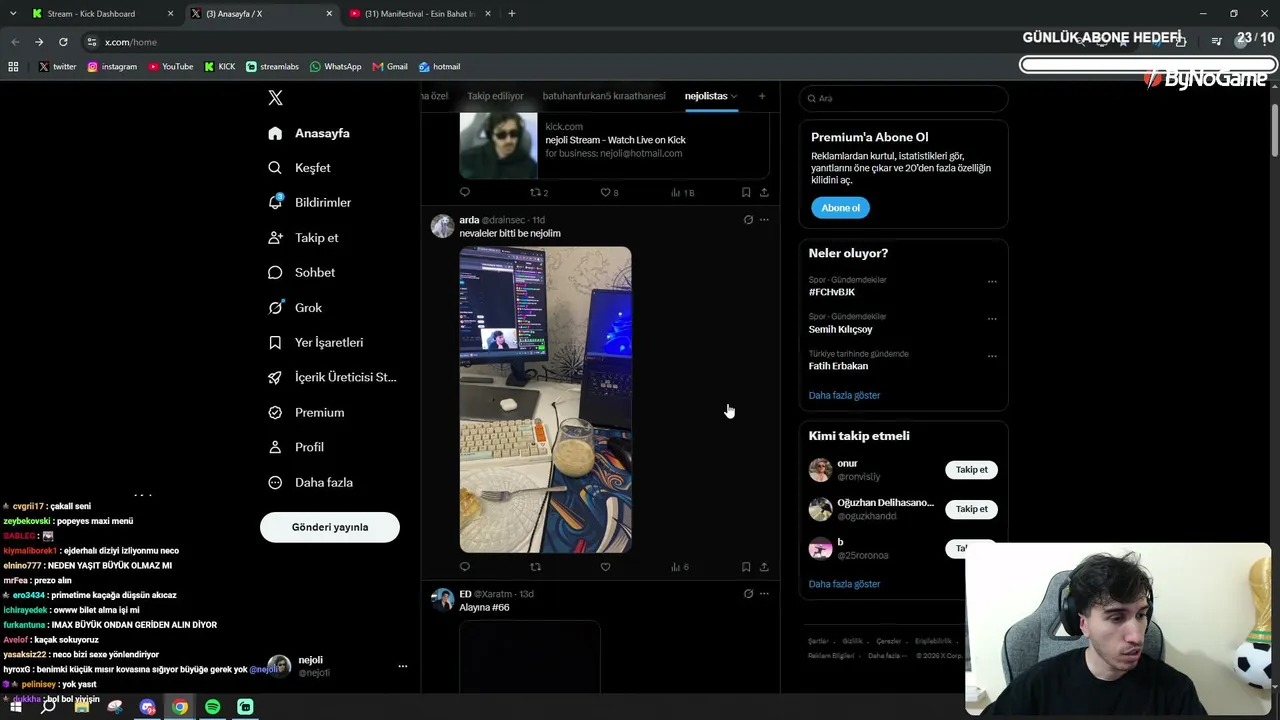The image size is (1280, 720).
Task: Click Grok icon on ED's post
Action: pos(748,594)
